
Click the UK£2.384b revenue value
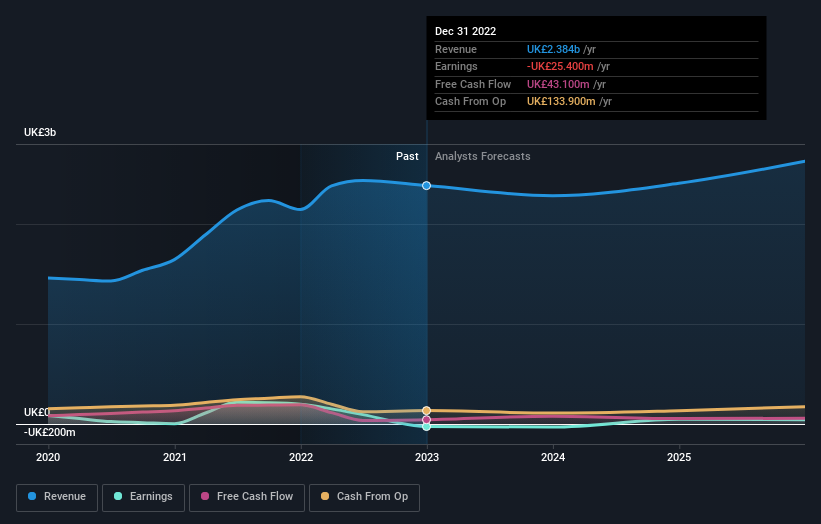(553, 49)
